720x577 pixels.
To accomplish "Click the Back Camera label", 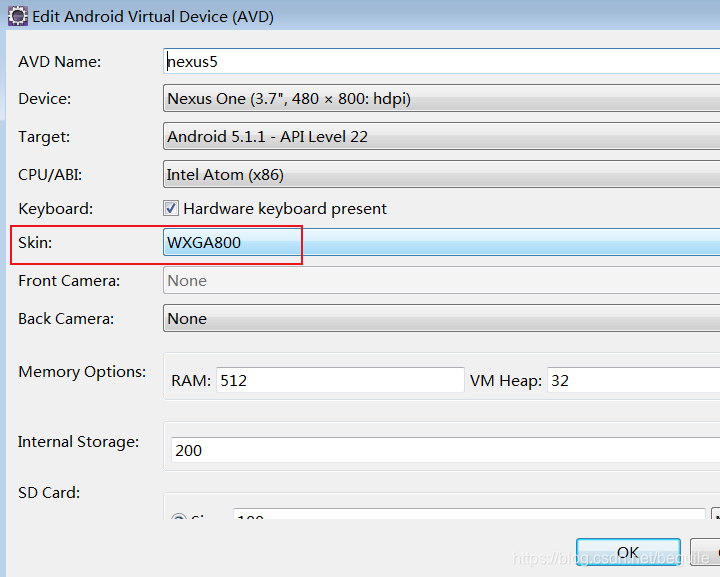I will click(66, 319).
